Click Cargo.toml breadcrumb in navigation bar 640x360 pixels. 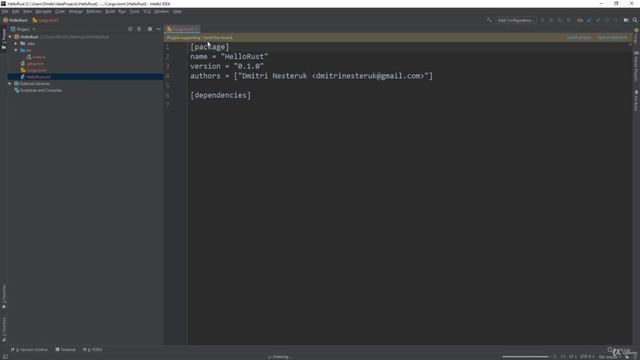point(46,20)
